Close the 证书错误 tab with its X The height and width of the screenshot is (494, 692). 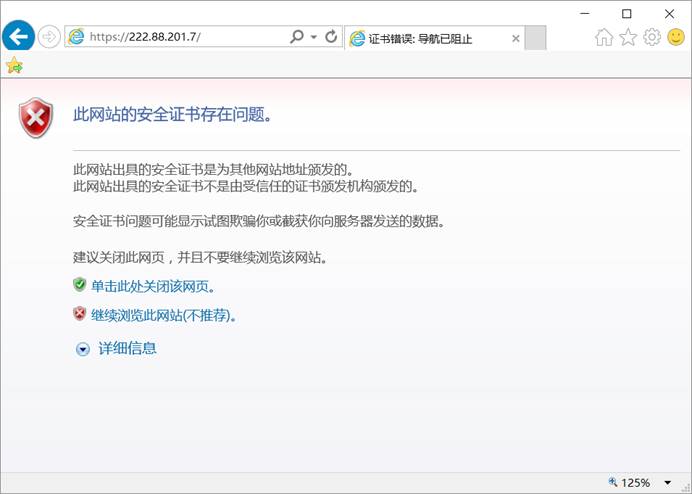click(x=516, y=39)
